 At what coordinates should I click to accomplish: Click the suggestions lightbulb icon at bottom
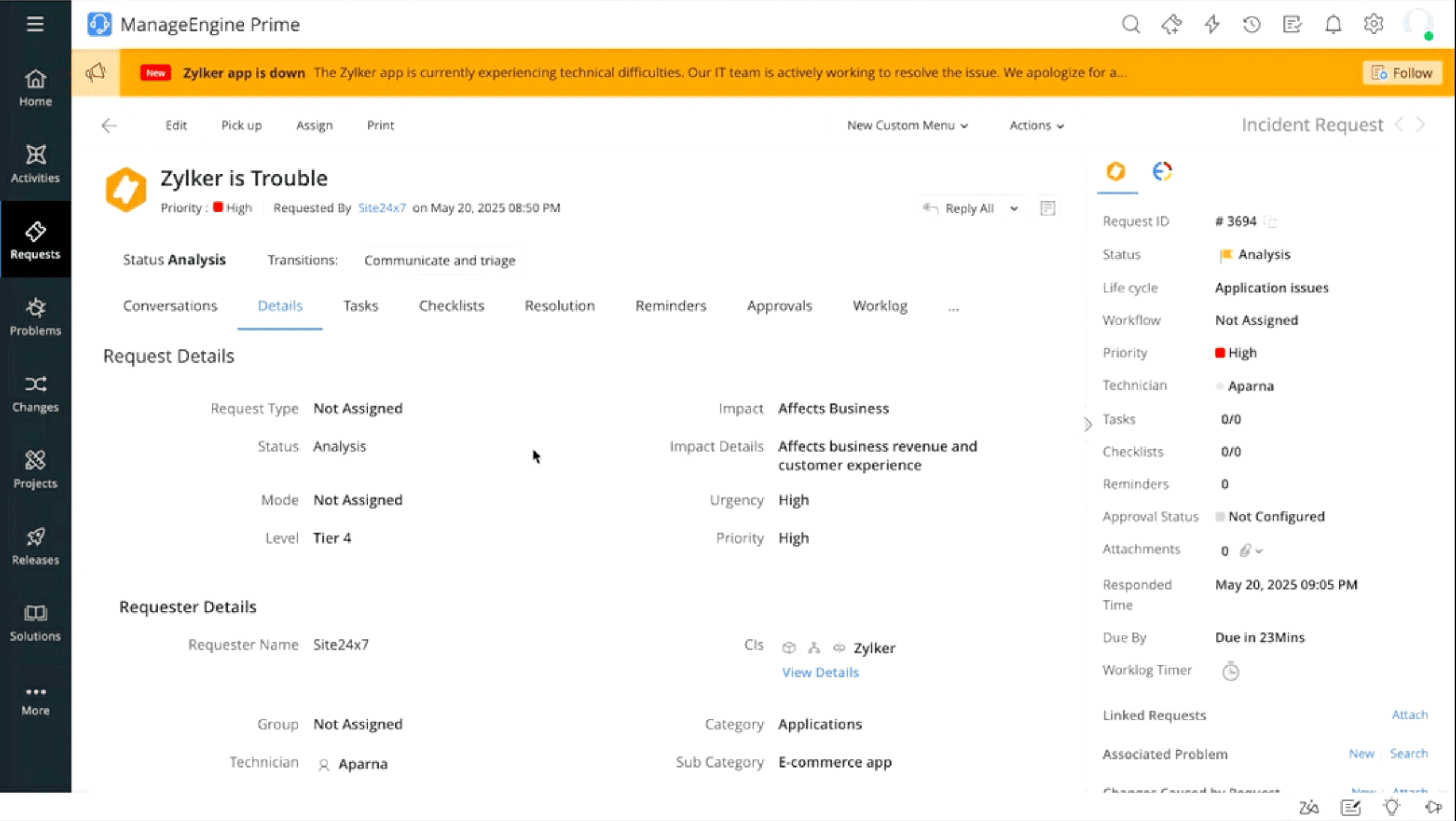tap(1390, 806)
